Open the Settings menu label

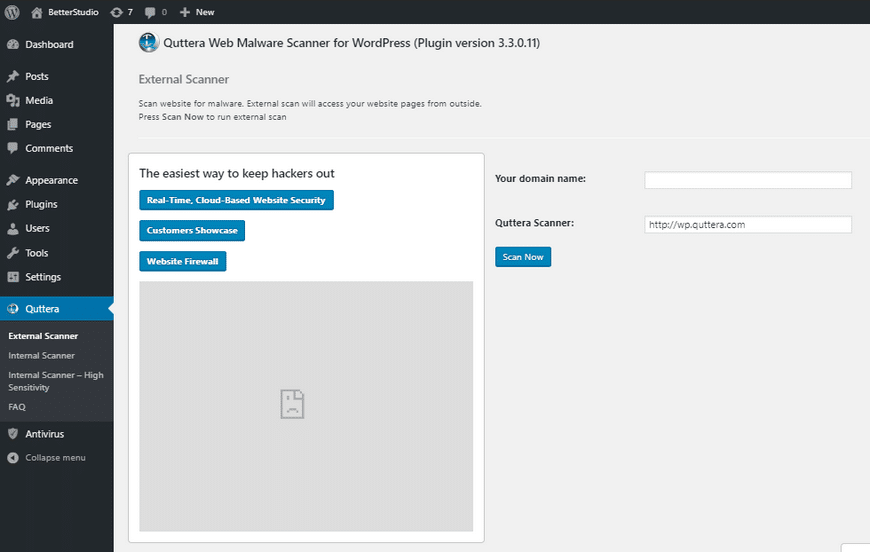[43, 277]
